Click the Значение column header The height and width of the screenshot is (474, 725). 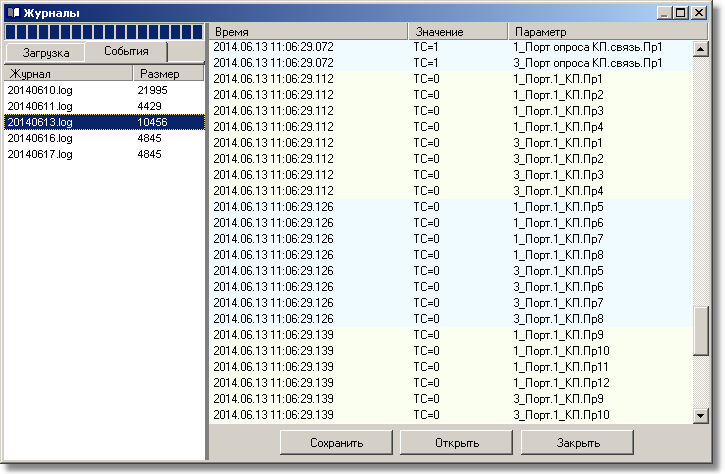pyautogui.click(x=457, y=32)
